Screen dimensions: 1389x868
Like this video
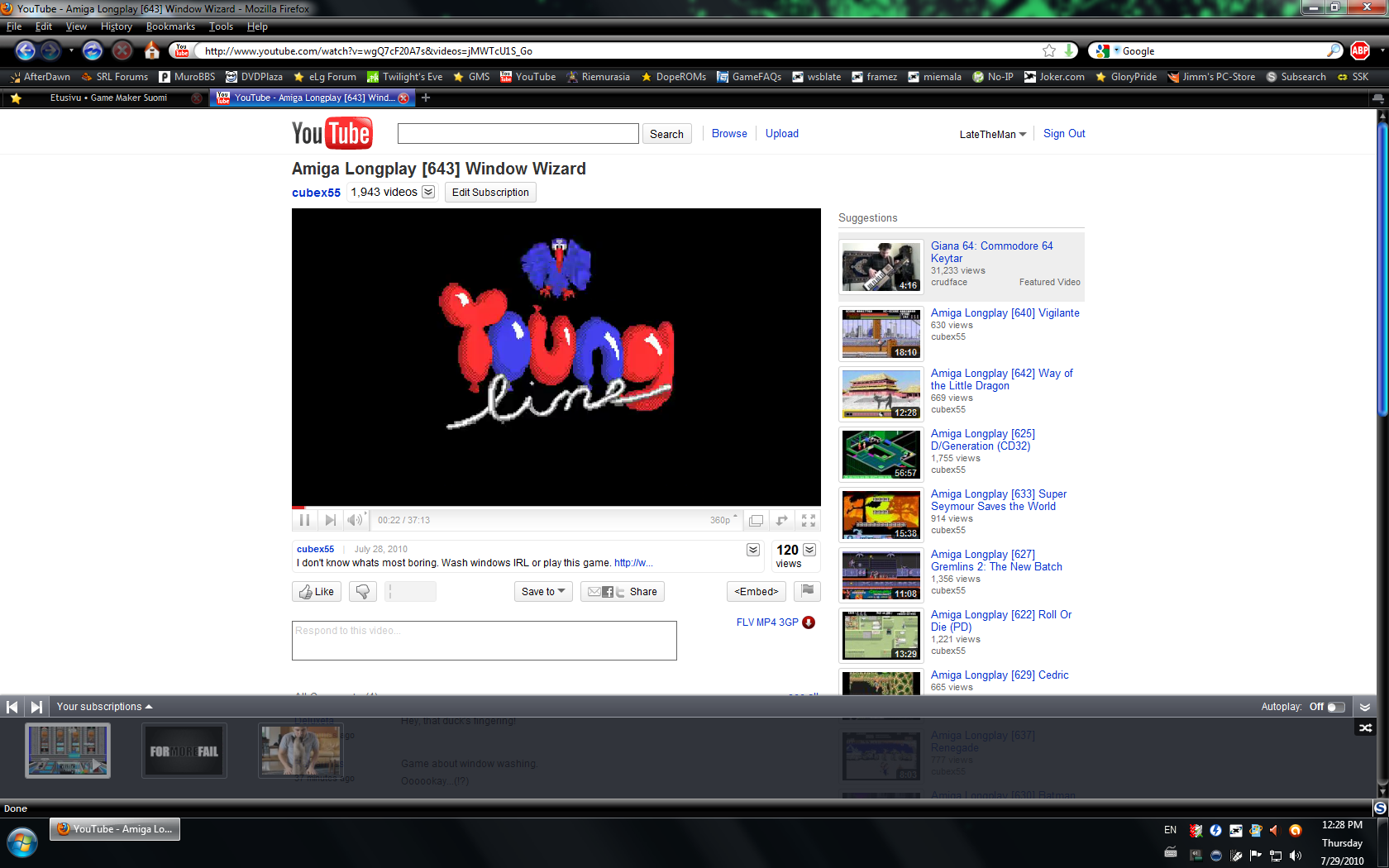pyautogui.click(x=317, y=591)
